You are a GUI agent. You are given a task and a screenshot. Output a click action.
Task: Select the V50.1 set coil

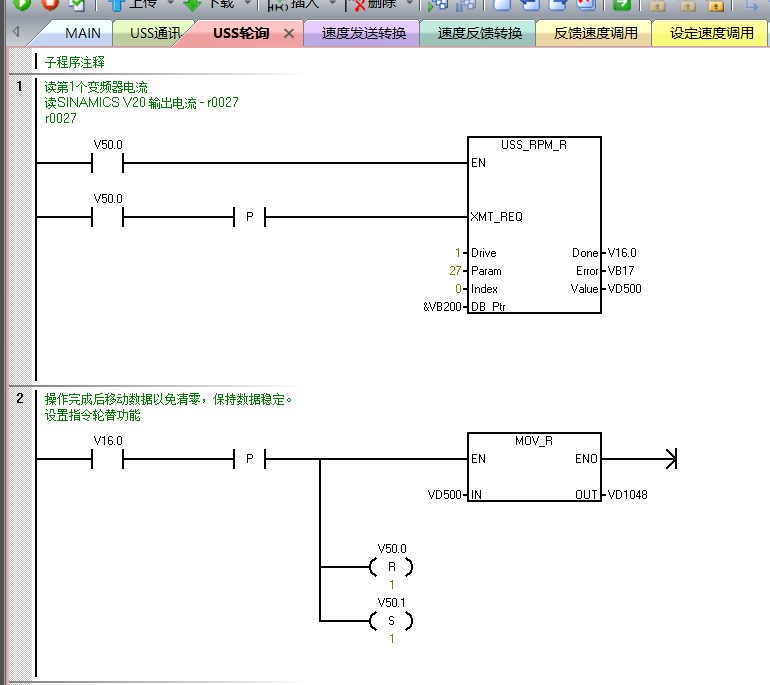tap(392, 621)
